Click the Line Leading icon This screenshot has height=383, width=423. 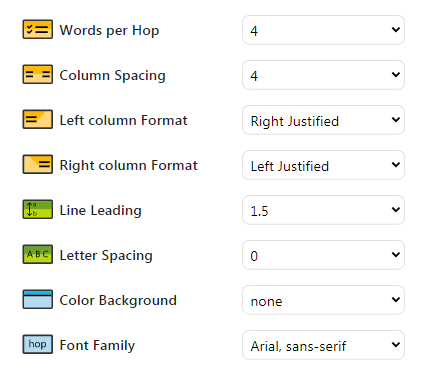tap(38, 209)
